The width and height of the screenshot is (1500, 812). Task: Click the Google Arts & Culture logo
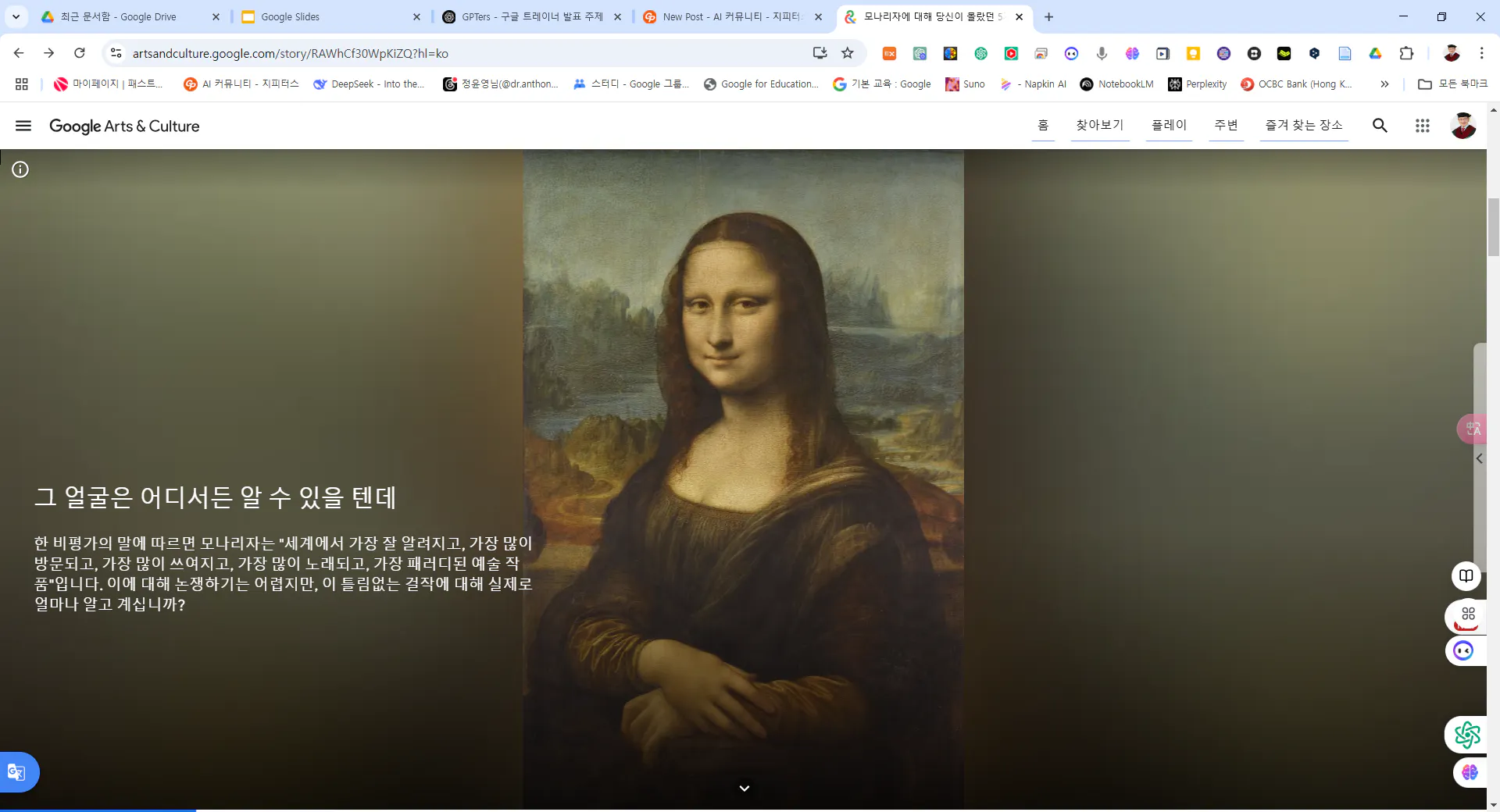tap(124, 126)
